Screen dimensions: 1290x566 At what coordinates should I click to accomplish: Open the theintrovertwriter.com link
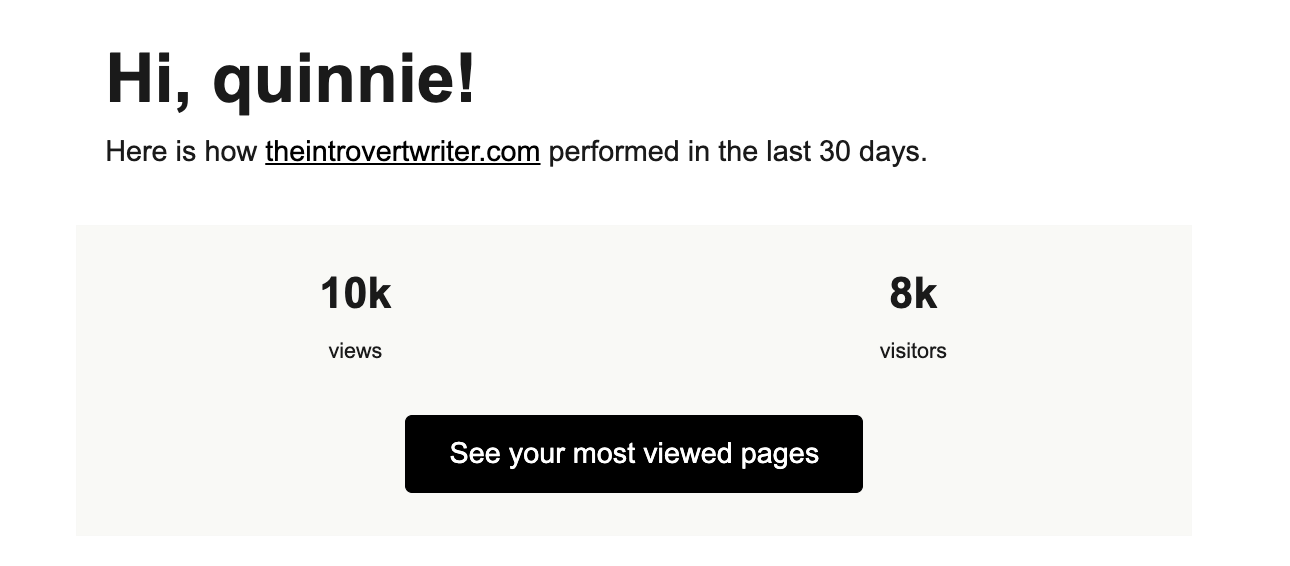tap(402, 152)
